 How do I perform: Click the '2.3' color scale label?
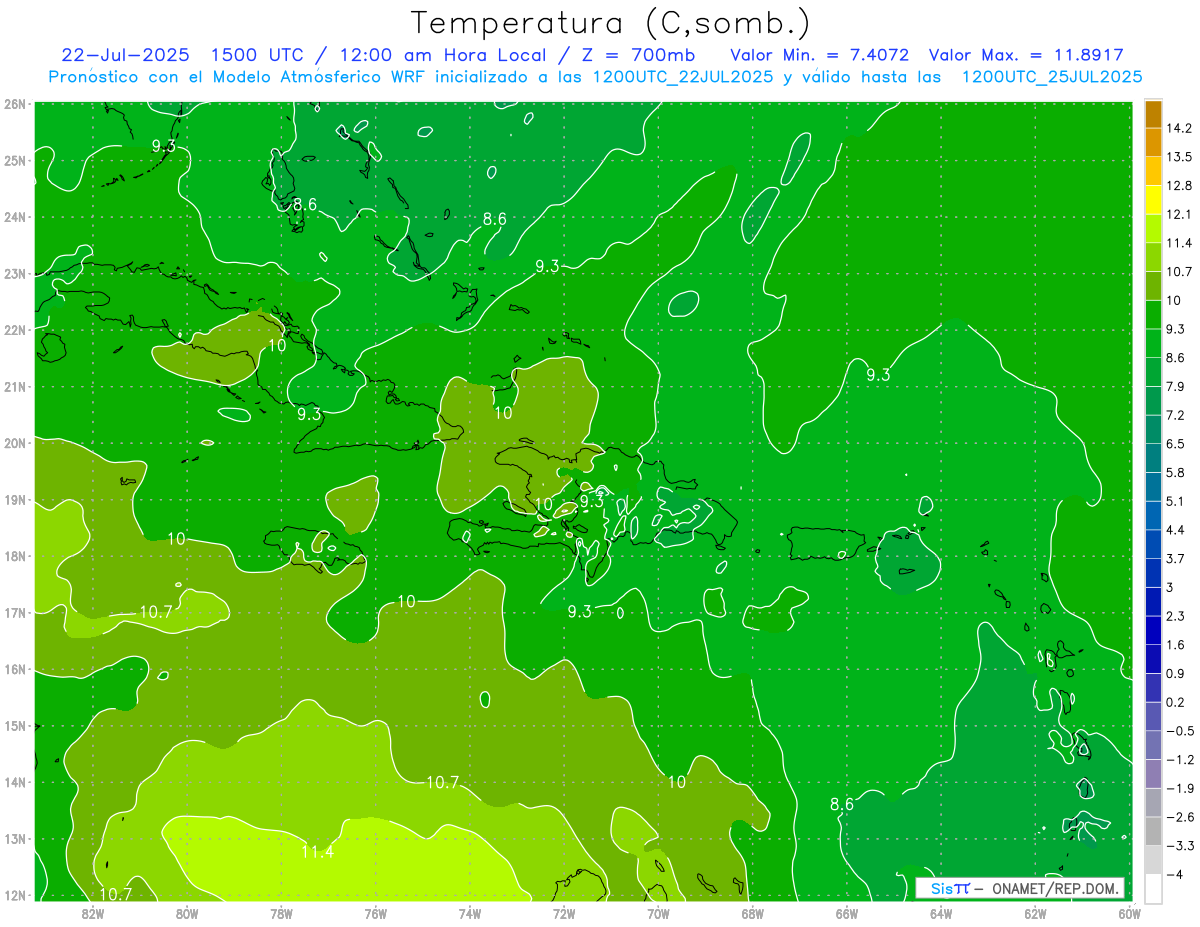click(x=1175, y=616)
